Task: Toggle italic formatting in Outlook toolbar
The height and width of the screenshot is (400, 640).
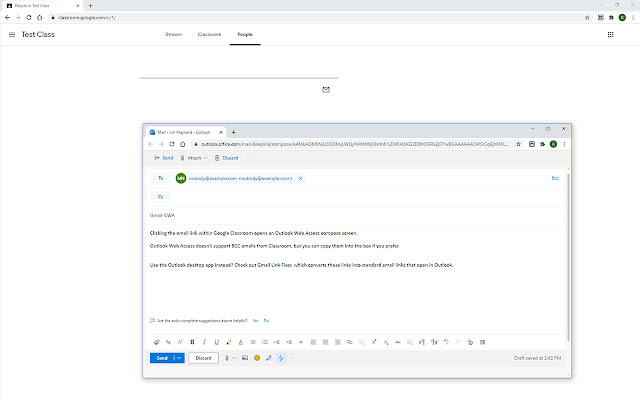Action: (x=204, y=342)
